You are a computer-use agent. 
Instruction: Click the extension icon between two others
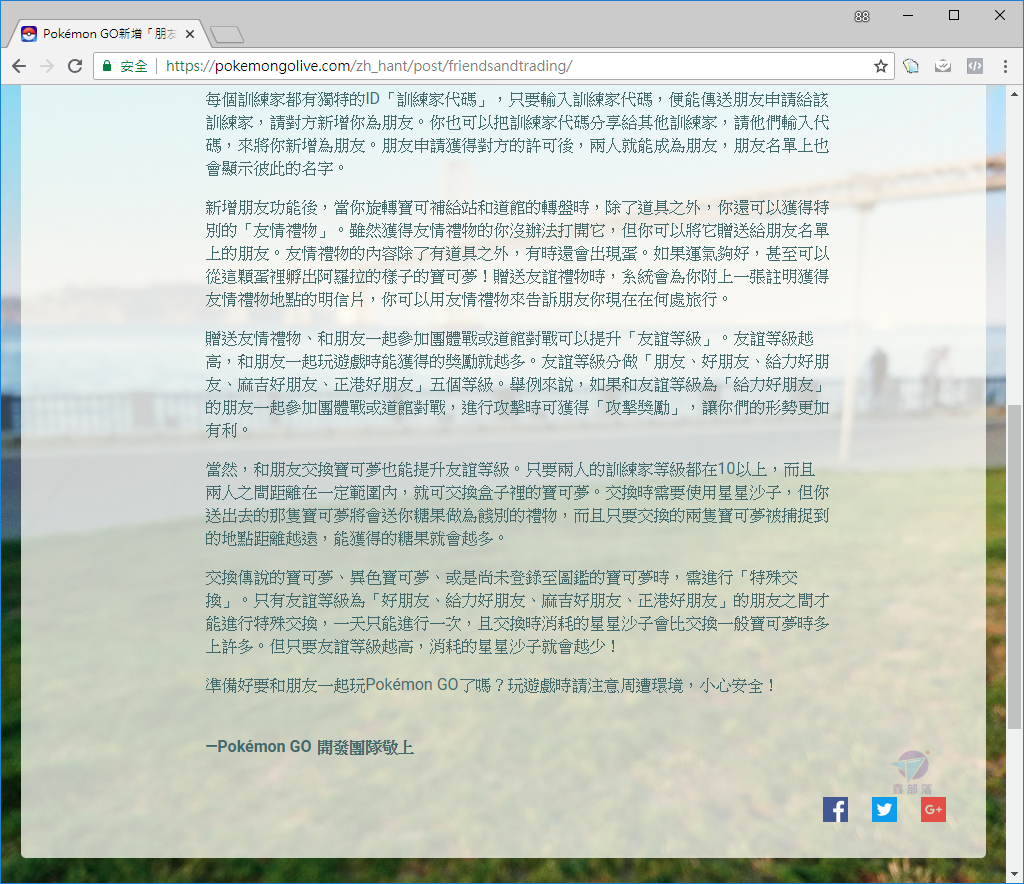pos(942,66)
